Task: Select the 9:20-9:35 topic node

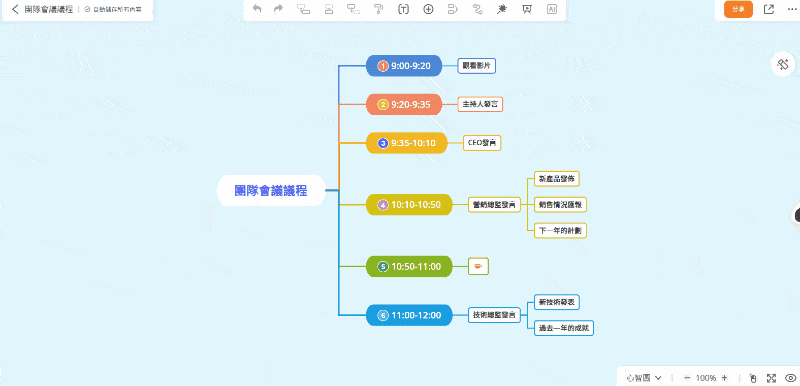Action: click(404, 105)
